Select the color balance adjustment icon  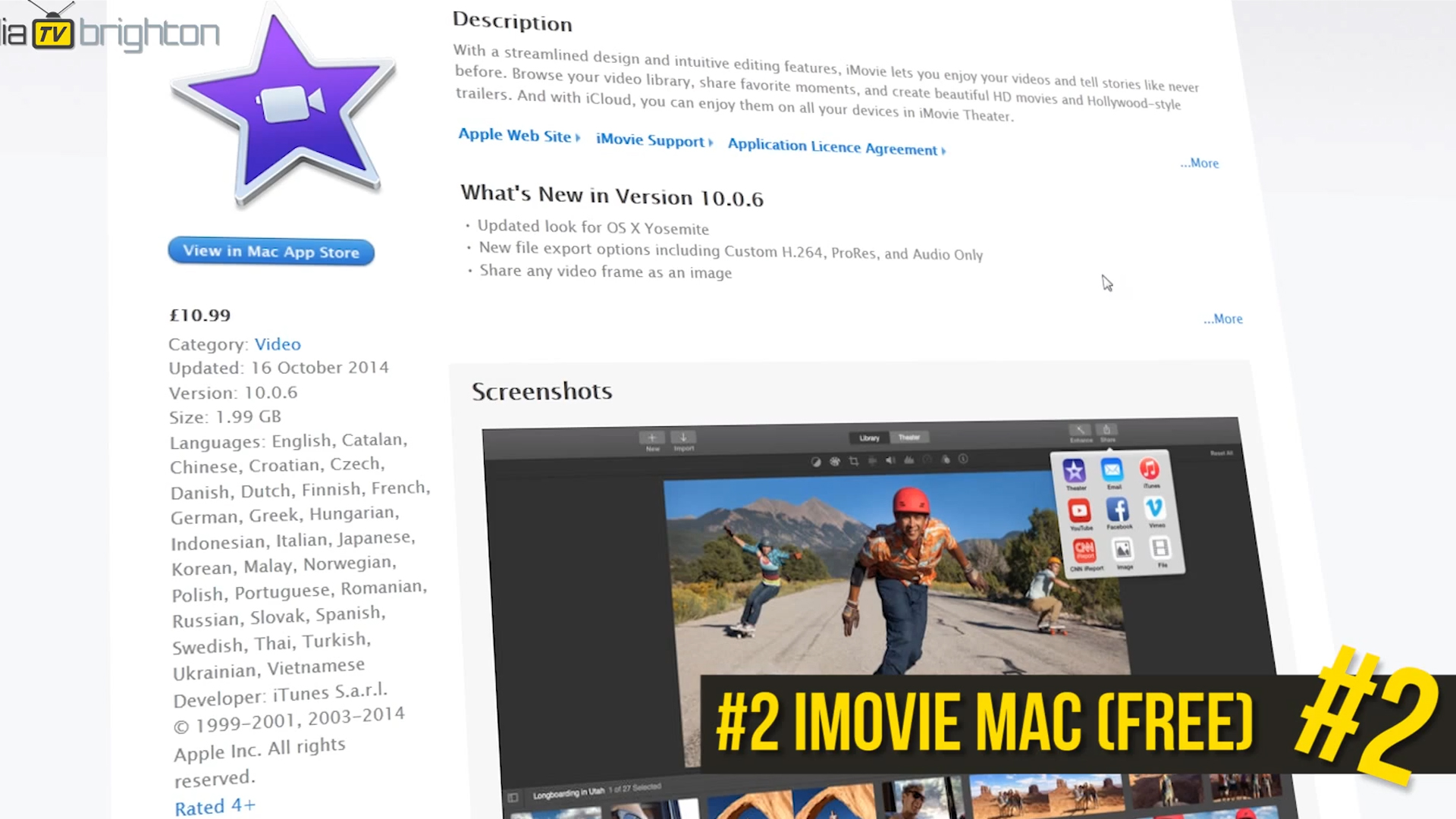tap(816, 462)
